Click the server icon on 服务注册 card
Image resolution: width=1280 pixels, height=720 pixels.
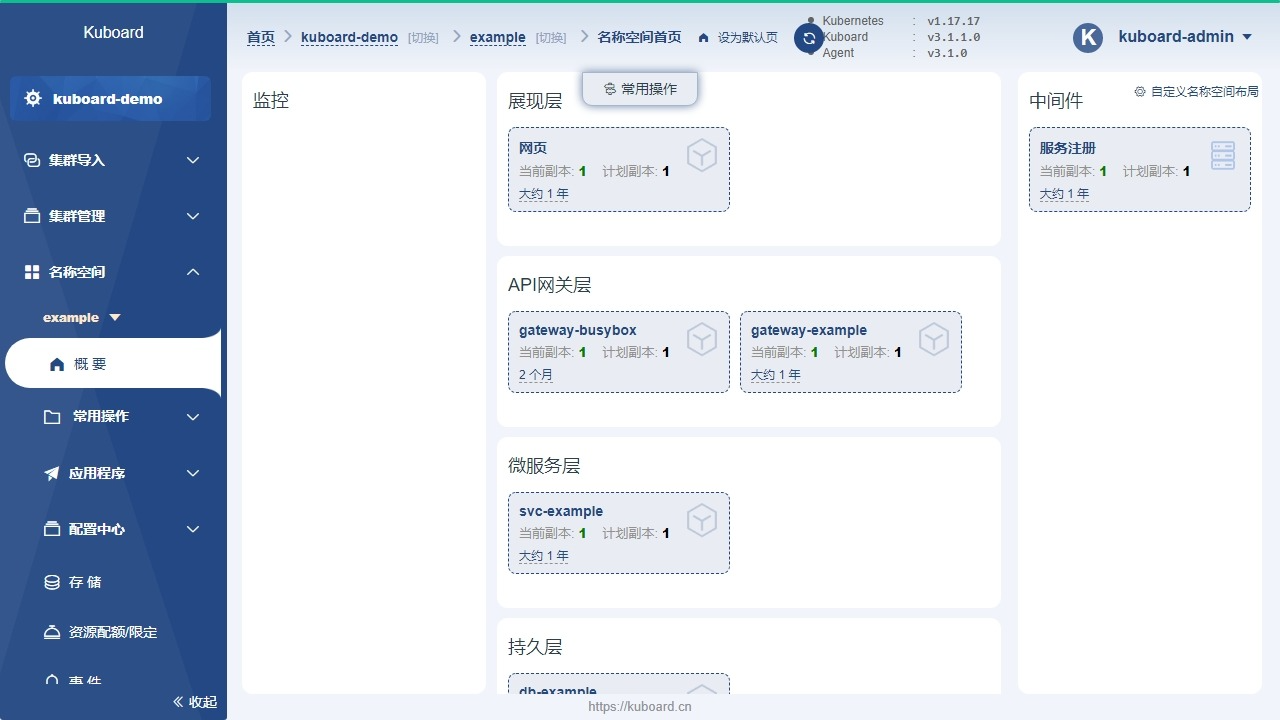tap(1223, 155)
